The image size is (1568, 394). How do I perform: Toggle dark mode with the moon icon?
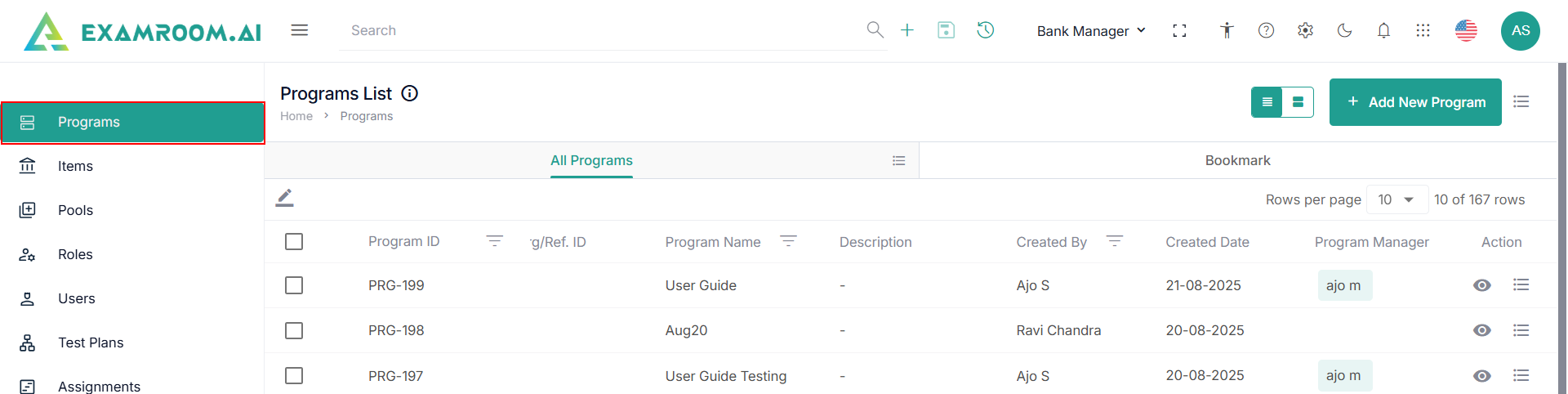tap(1344, 30)
